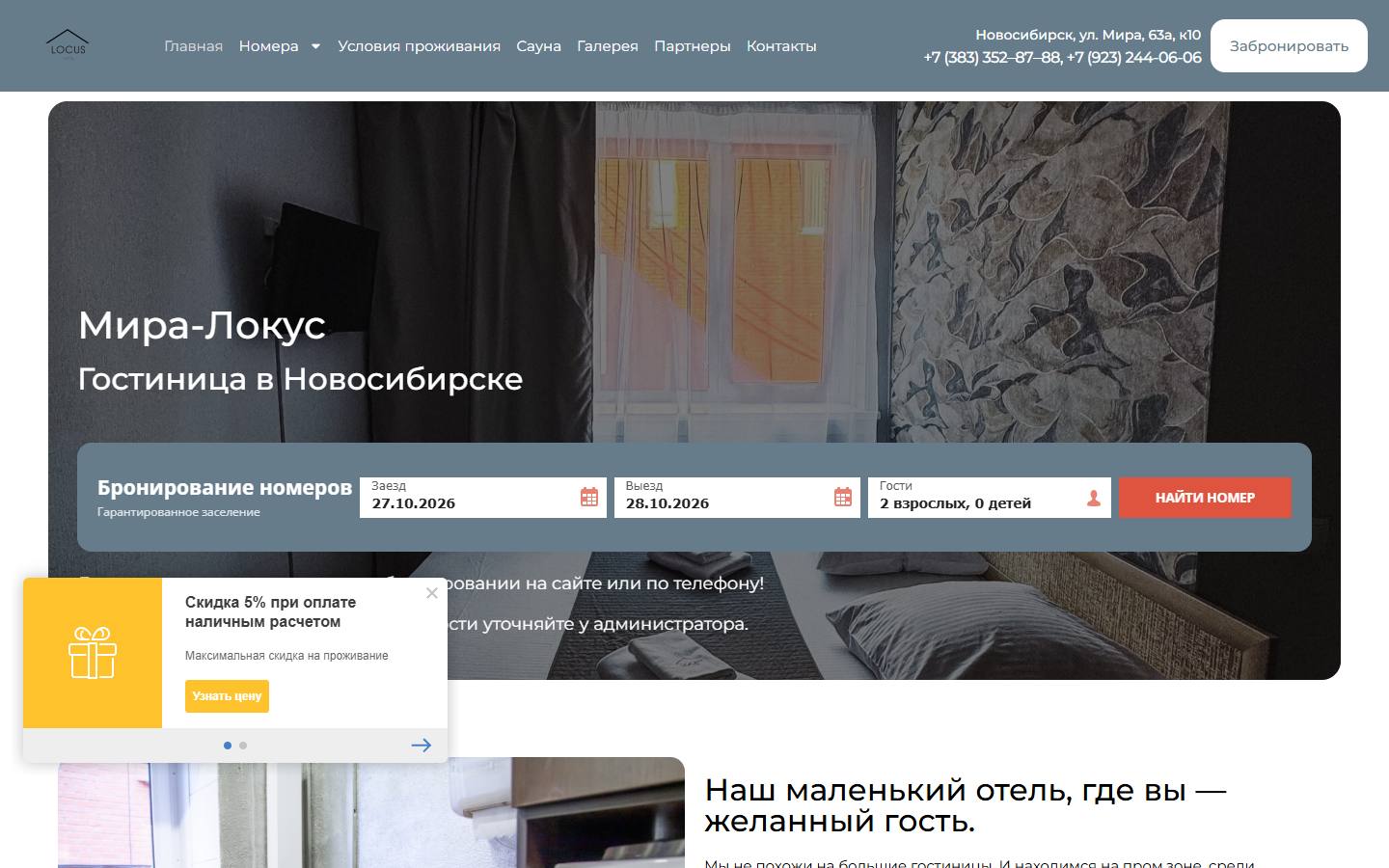Click the Заезд date field

click(483, 498)
